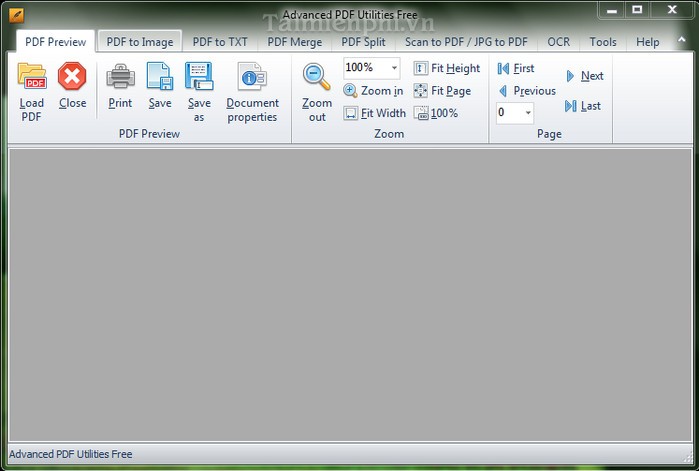
Task: Reset zoom with the 100% button
Action: pos(436,113)
